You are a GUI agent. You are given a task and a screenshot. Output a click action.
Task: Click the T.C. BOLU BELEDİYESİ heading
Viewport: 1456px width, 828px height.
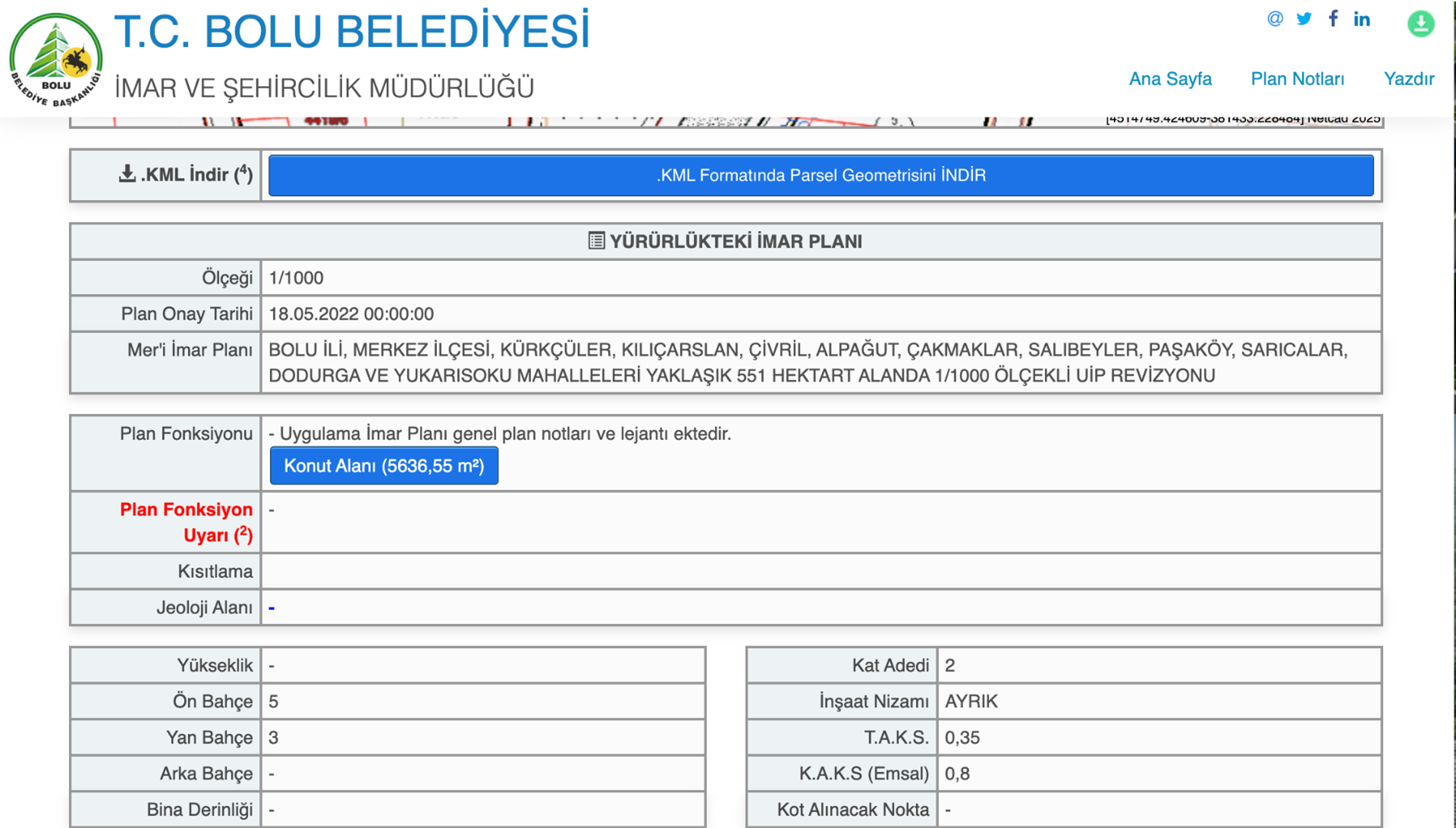pyautogui.click(x=352, y=32)
